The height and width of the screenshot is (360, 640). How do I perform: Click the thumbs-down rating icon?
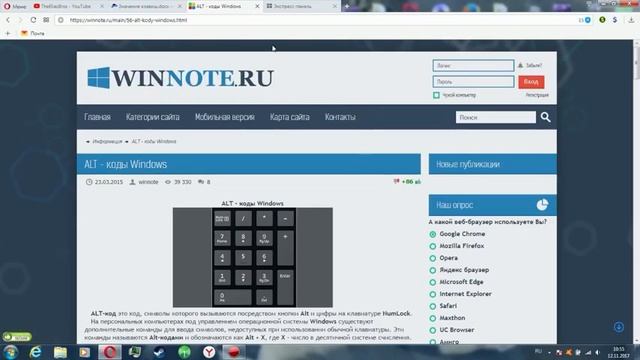point(396,182)
